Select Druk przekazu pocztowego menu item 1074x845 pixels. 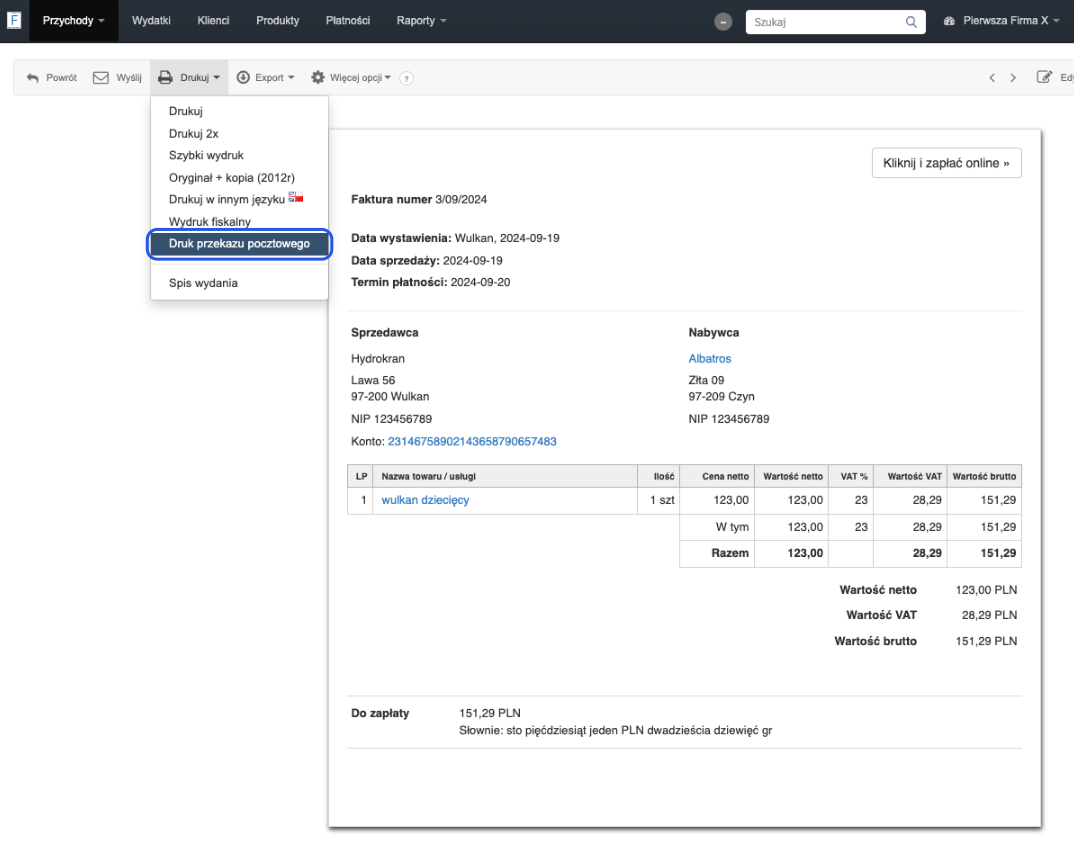click(x=239, y=244)
